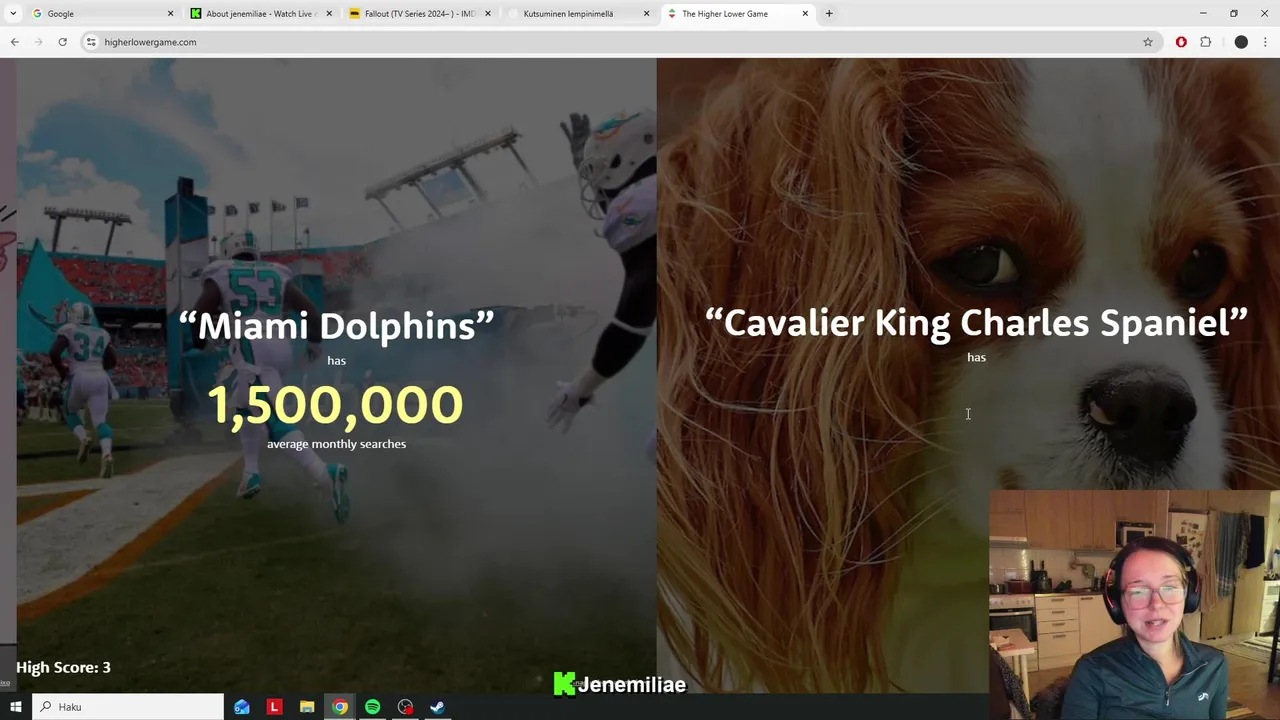This screenshot has height=720, width=1280.
Task: Click the "average monthly searches" label
Action: click(x=336, y=444)
